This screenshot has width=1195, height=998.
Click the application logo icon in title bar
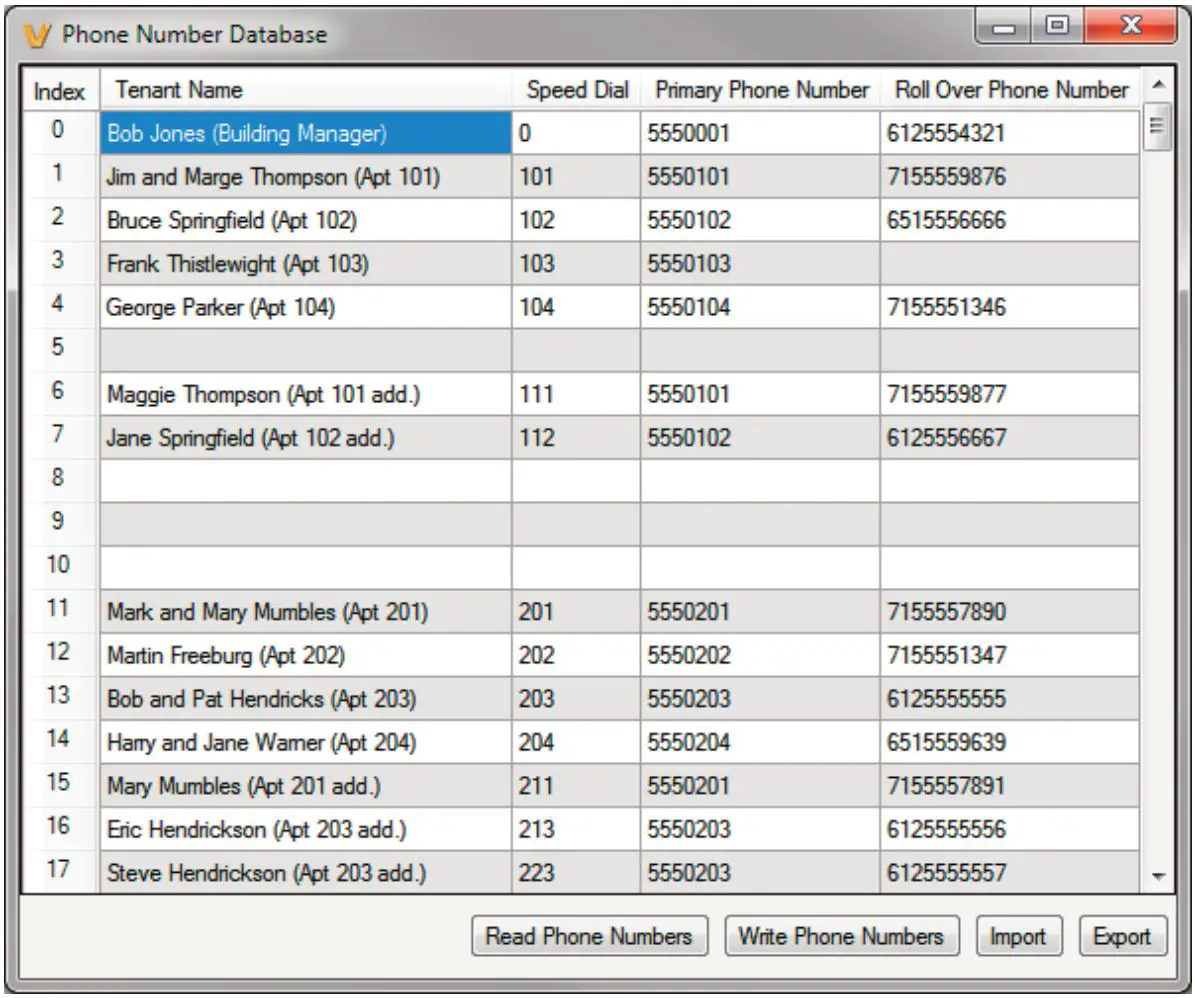(37, 35)
